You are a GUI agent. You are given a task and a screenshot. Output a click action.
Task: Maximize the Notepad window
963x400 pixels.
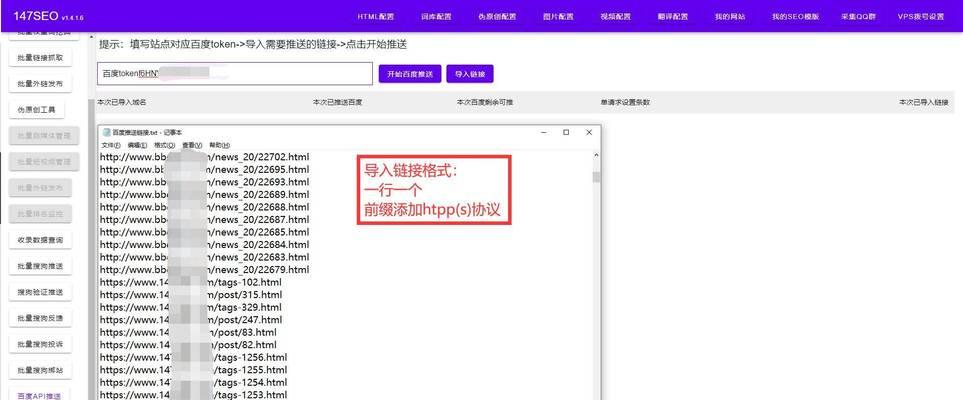(x=566, y=132)
